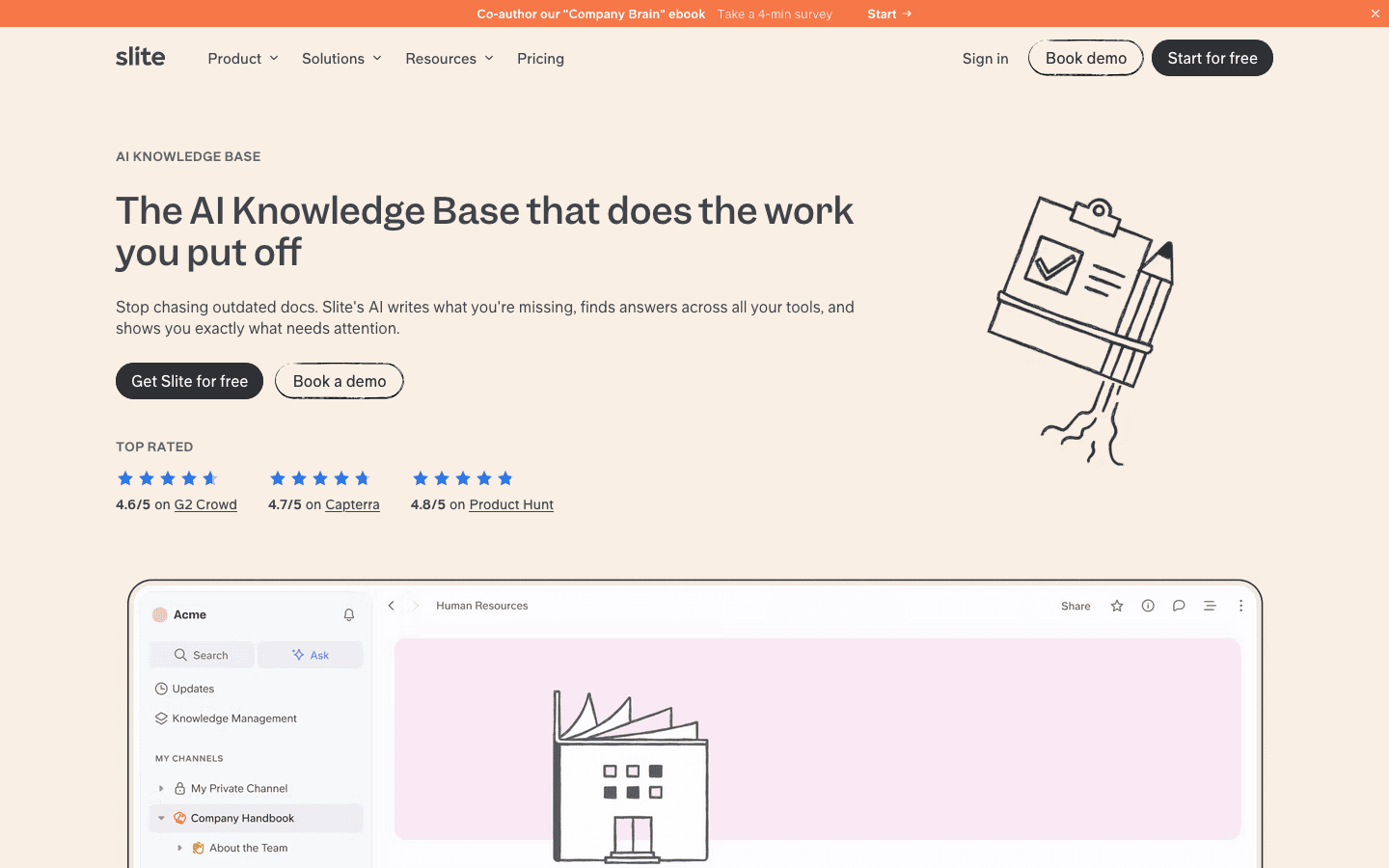Click the Company Handbook channel icon
This screenshot has height=868, width=1389.
179,818
